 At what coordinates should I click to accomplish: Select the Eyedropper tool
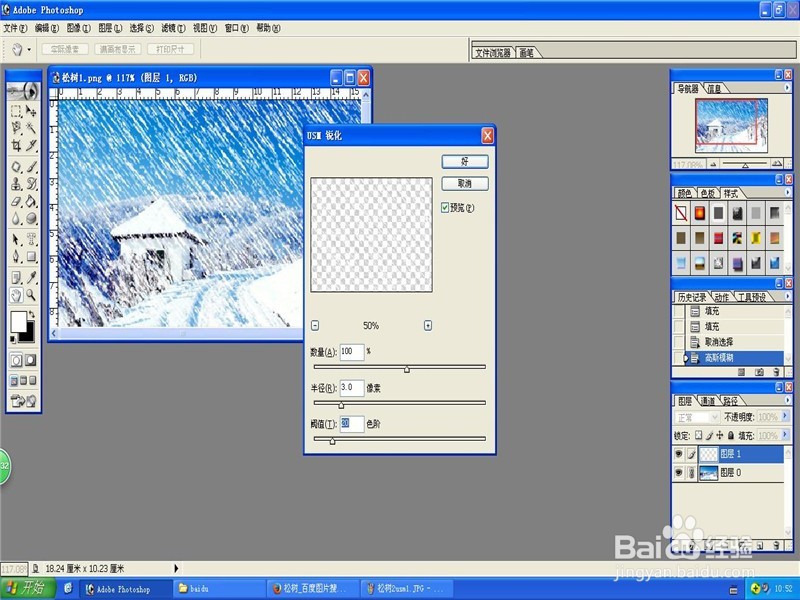click(31, 278)
